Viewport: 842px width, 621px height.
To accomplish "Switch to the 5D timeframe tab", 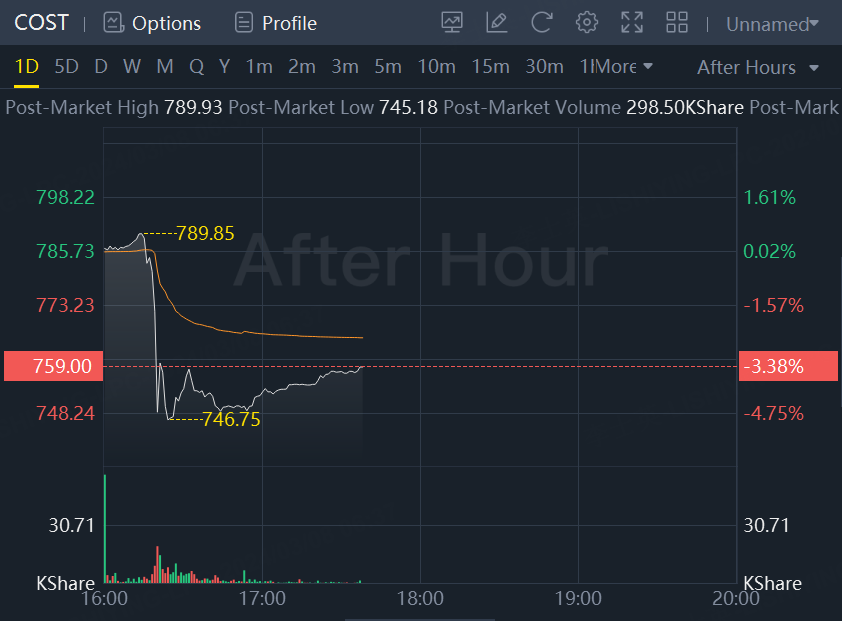I will click(66, 67).
